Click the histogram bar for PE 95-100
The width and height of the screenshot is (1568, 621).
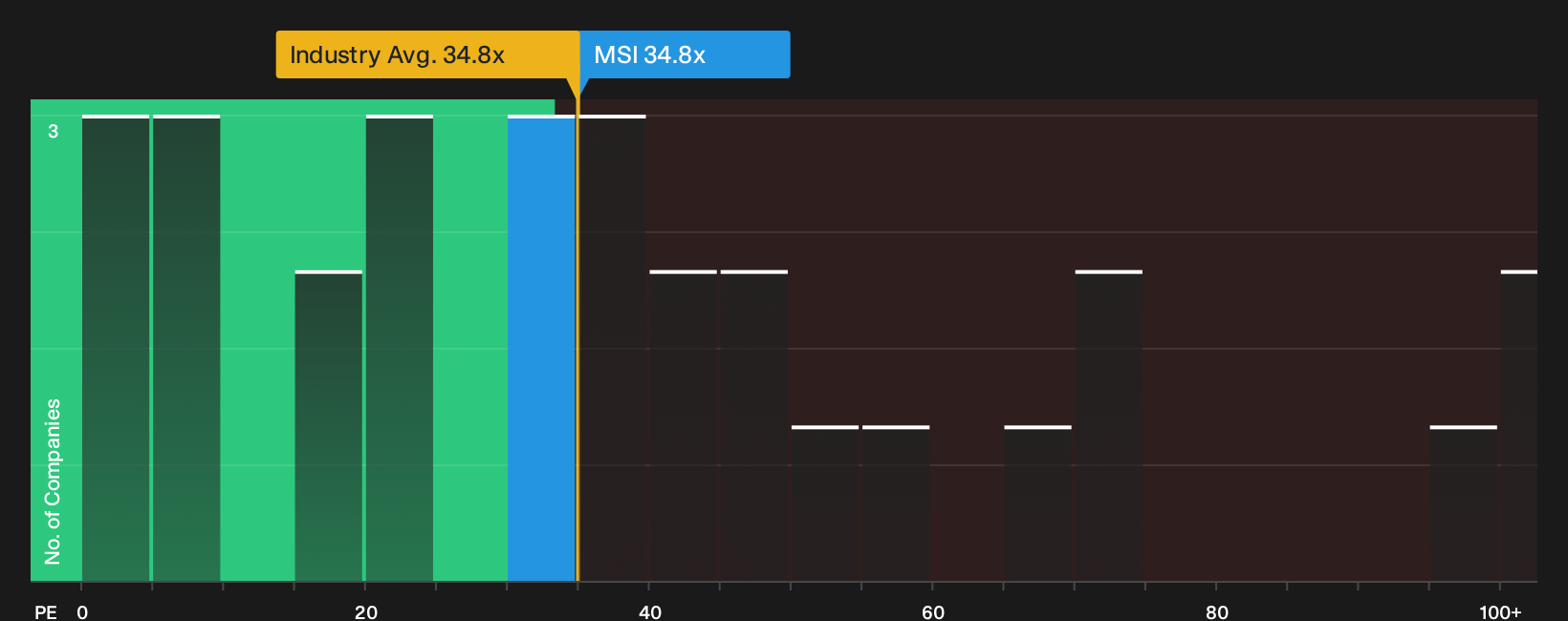(1464, 503)
